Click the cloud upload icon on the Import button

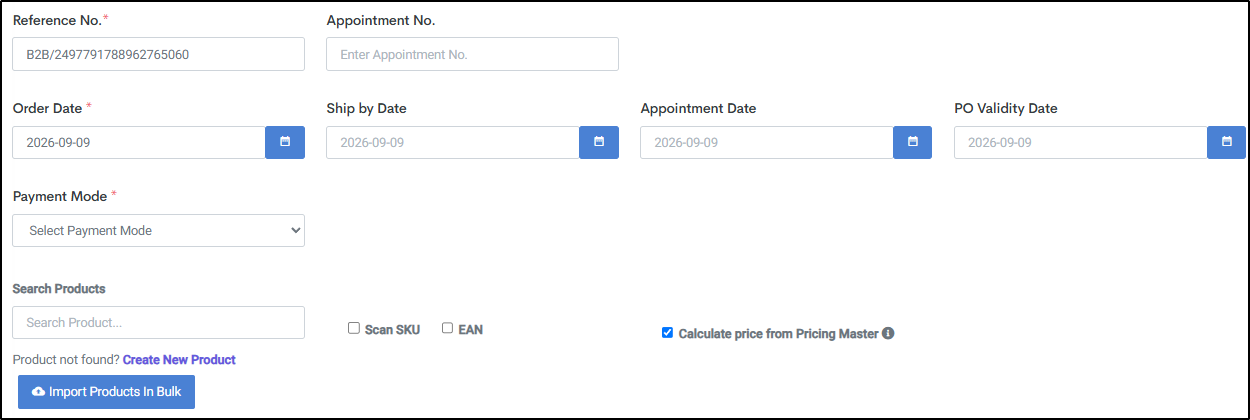tap(39, 392)
